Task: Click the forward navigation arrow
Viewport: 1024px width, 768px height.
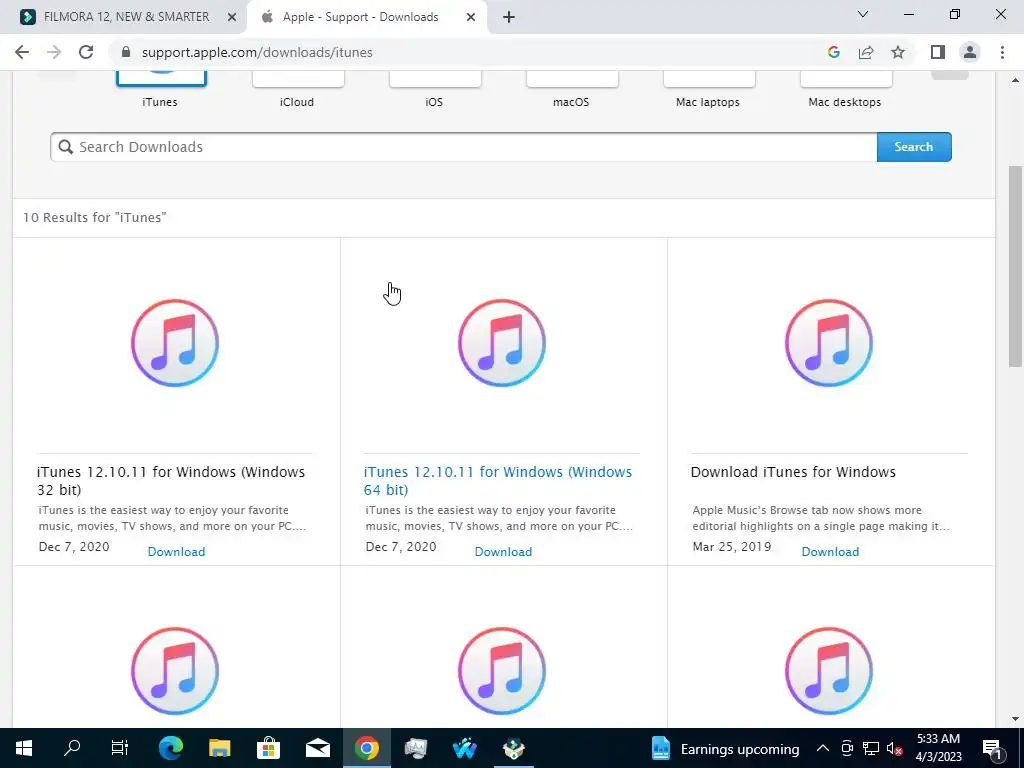Action: pyautogui.click(x=54, y=52)
